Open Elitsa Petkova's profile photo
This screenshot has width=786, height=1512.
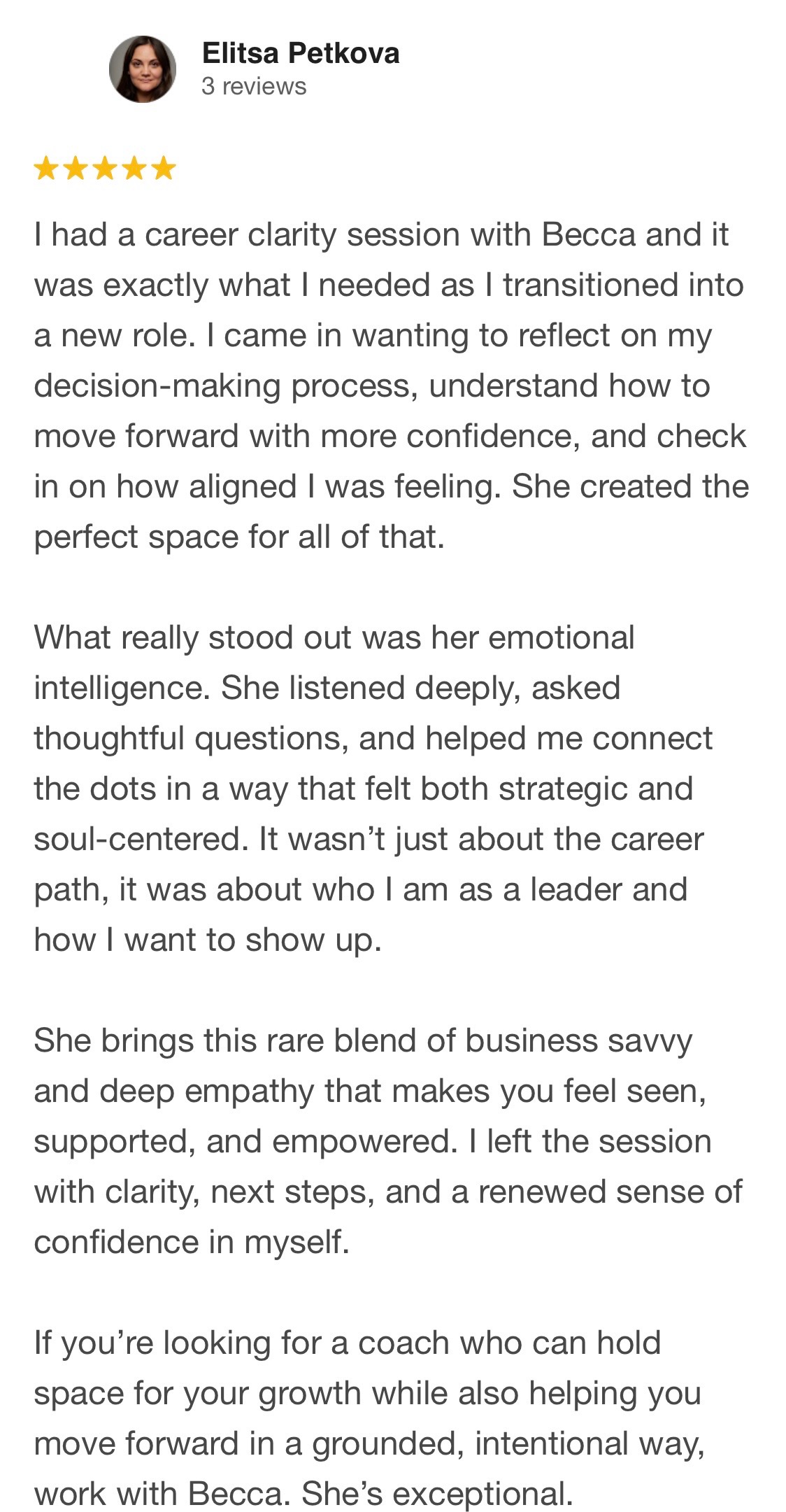(x=143, y=69)
